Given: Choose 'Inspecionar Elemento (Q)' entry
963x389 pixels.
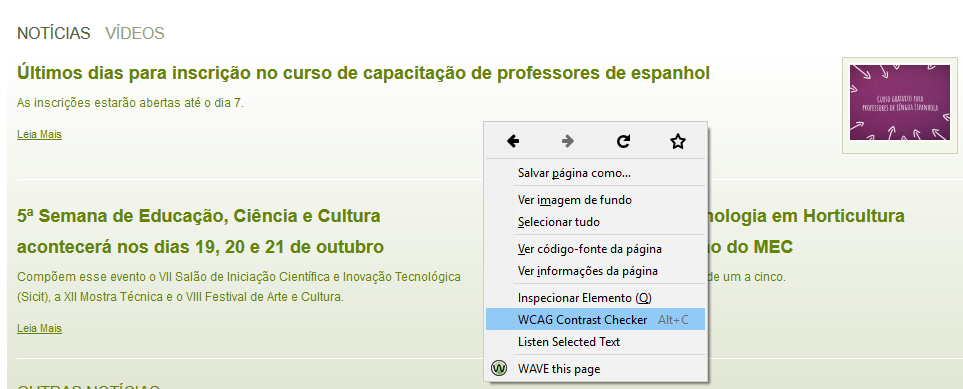Looking at the screenshot, I should click(595, 298).
